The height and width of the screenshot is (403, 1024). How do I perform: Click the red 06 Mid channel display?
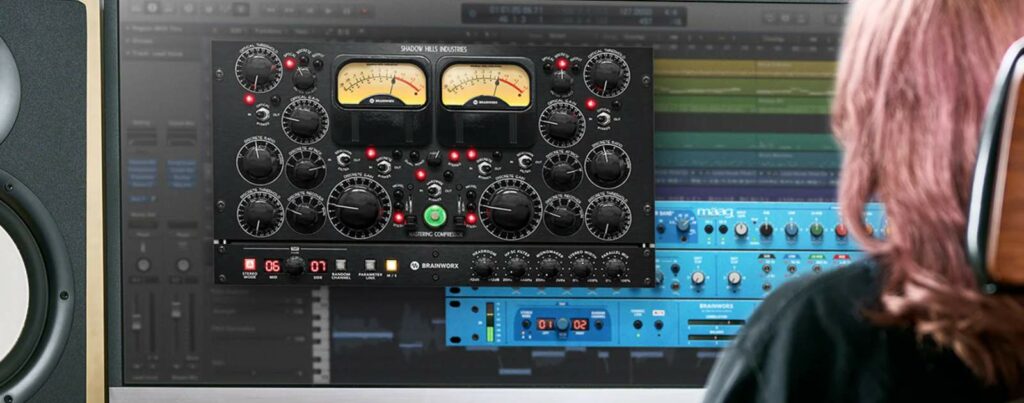pyautogui.click(x=271, y=266)
